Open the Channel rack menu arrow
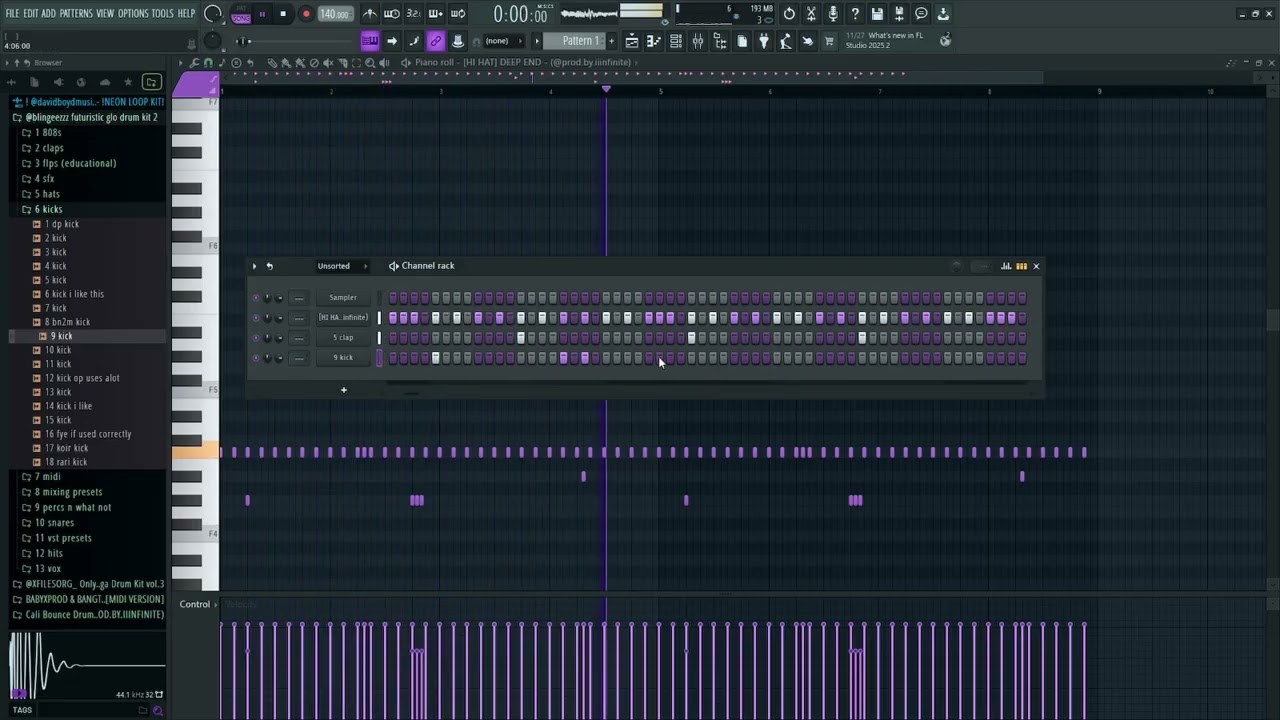 pyautogui.click(x=254, y=266)
